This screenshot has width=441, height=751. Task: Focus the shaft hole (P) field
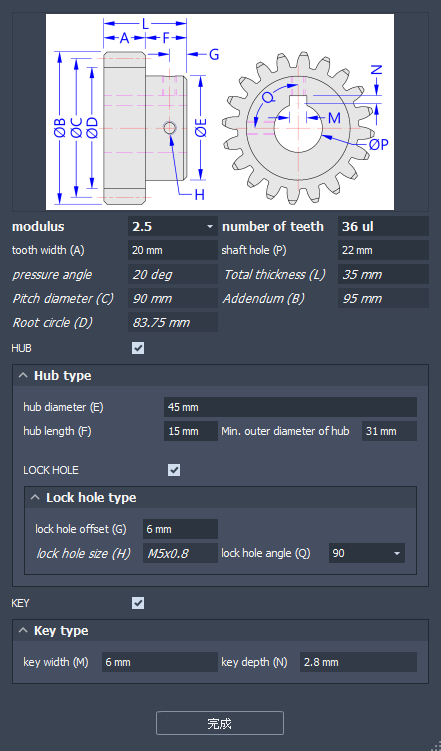pos(383,250)
